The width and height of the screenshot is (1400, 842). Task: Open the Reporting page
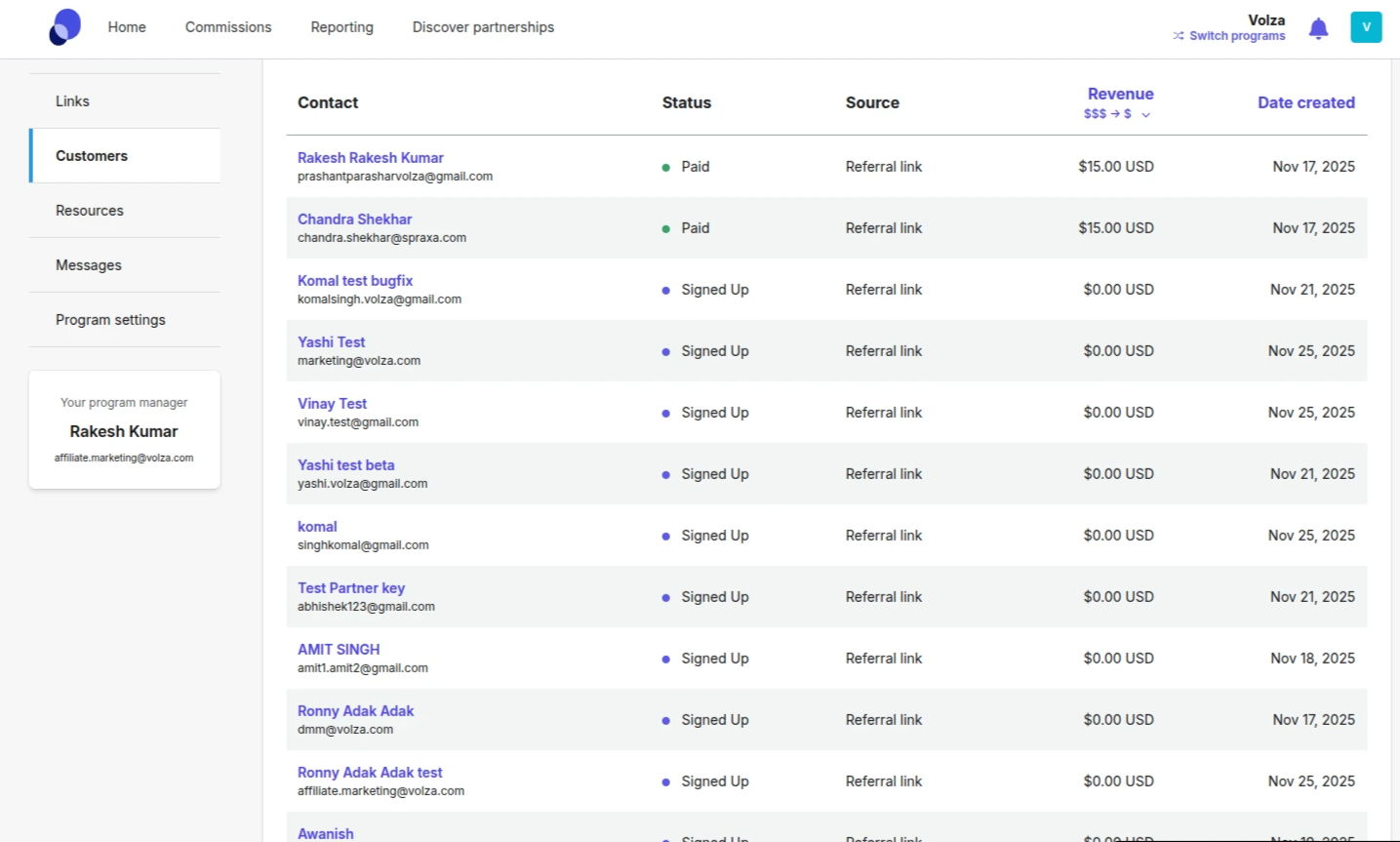coord(341,27)
